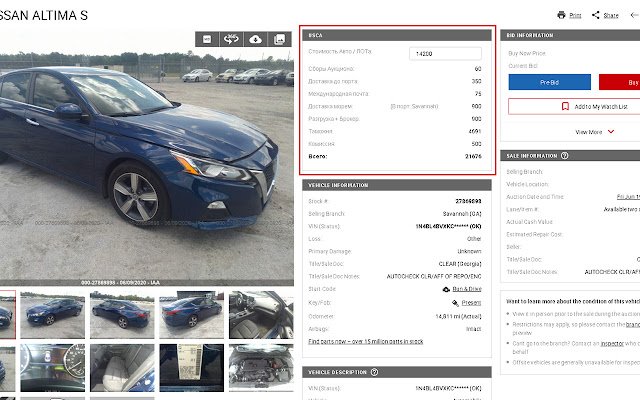The height and width of the screenshot is (400, 640).
Task: Click the VIN value 1N4BL4BVXKC****** (OK) in Vehicle Information
Action: [448, 226]
